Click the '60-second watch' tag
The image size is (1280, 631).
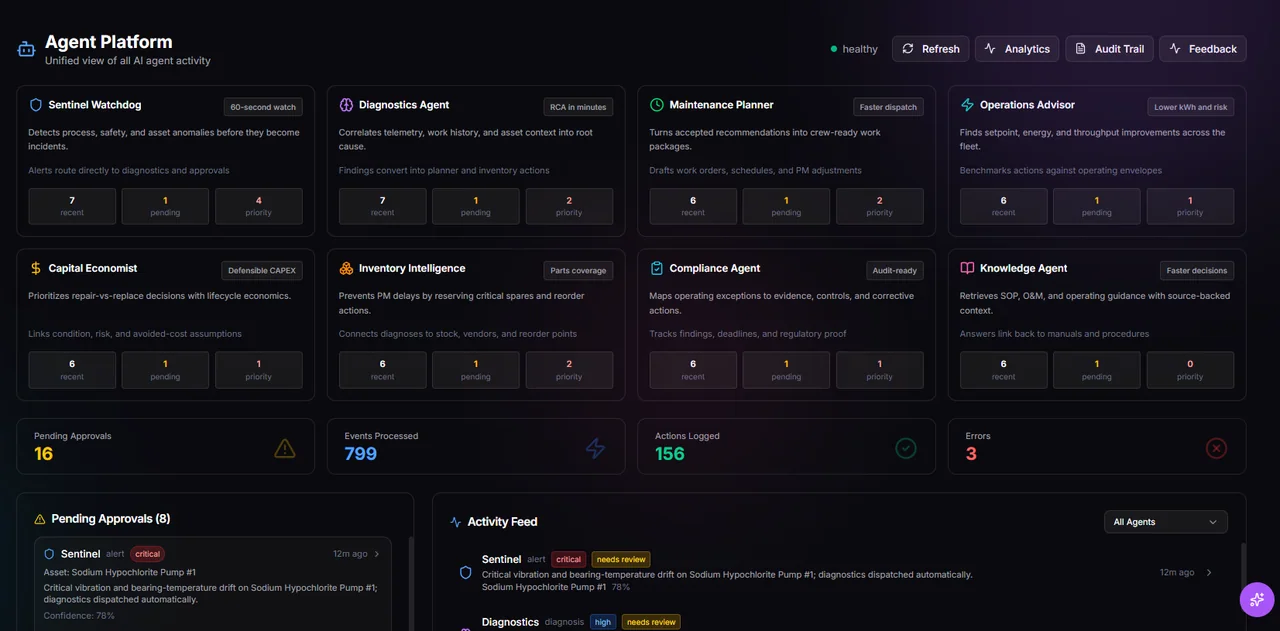[x=263, y=107]
